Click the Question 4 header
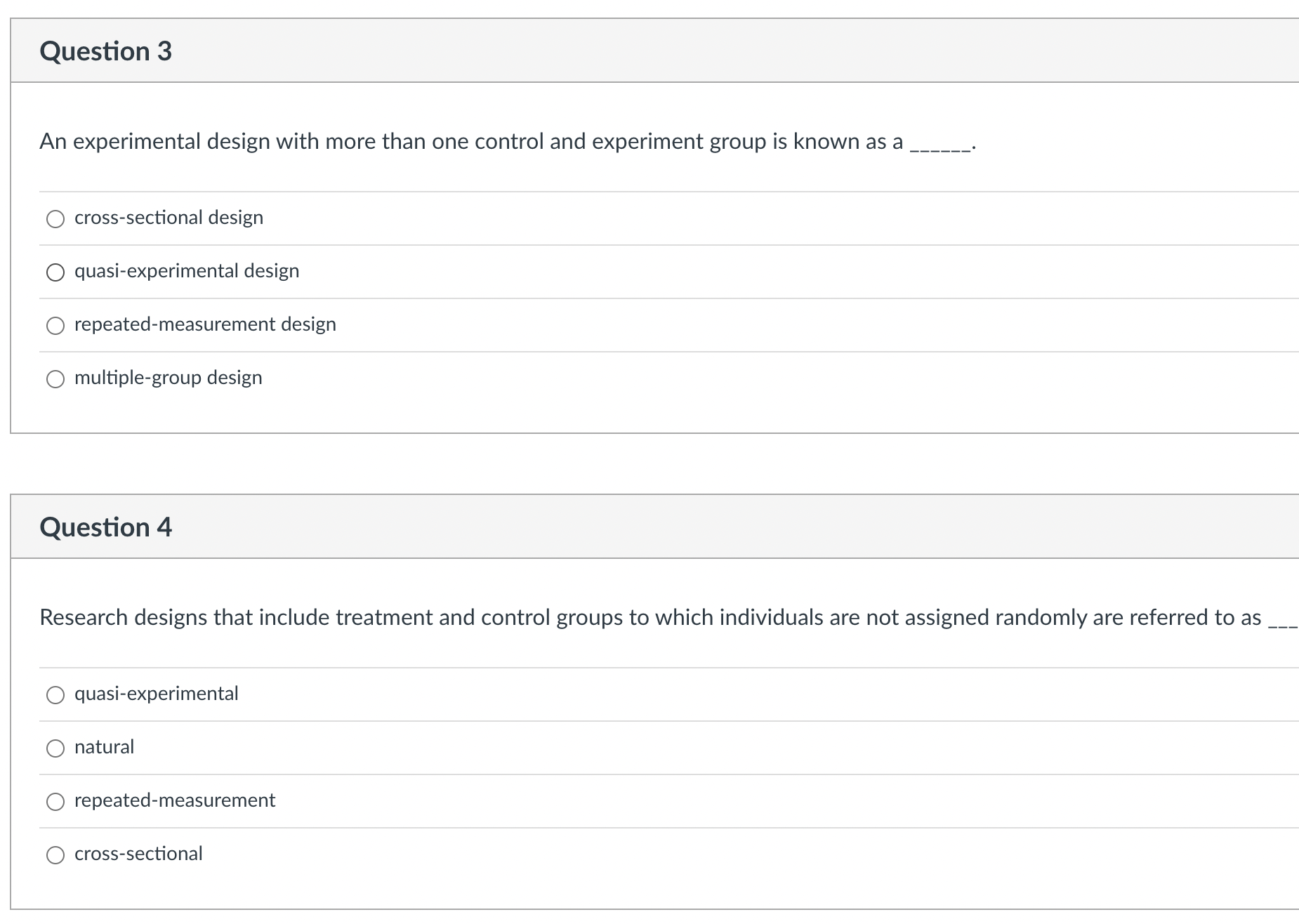1299x924 pixels. tap(106, 526)
